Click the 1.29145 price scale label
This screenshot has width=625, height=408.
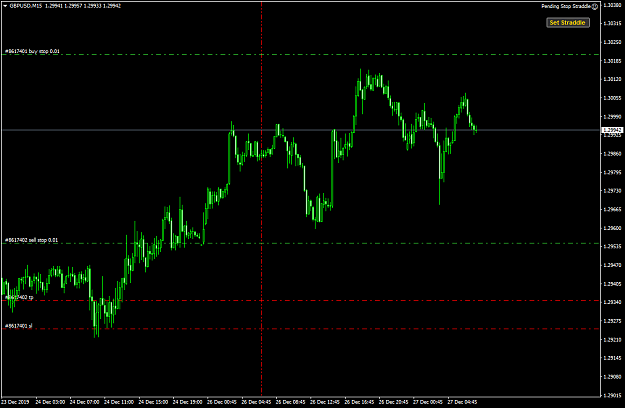tap(612, 358)
